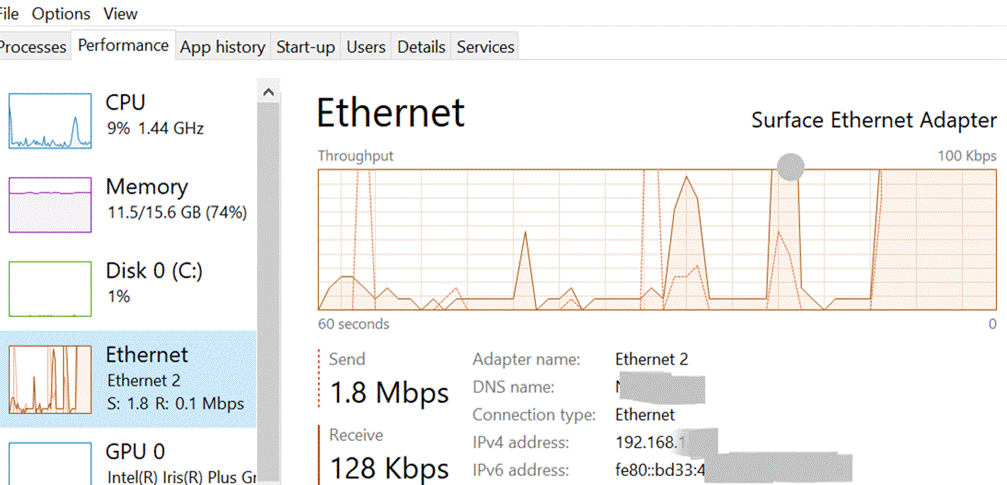Open the Disk 0 (C:) graph thumbnail
This screenshot has height=485, width=1007.
pyautogui.click(x=50, y=289)
